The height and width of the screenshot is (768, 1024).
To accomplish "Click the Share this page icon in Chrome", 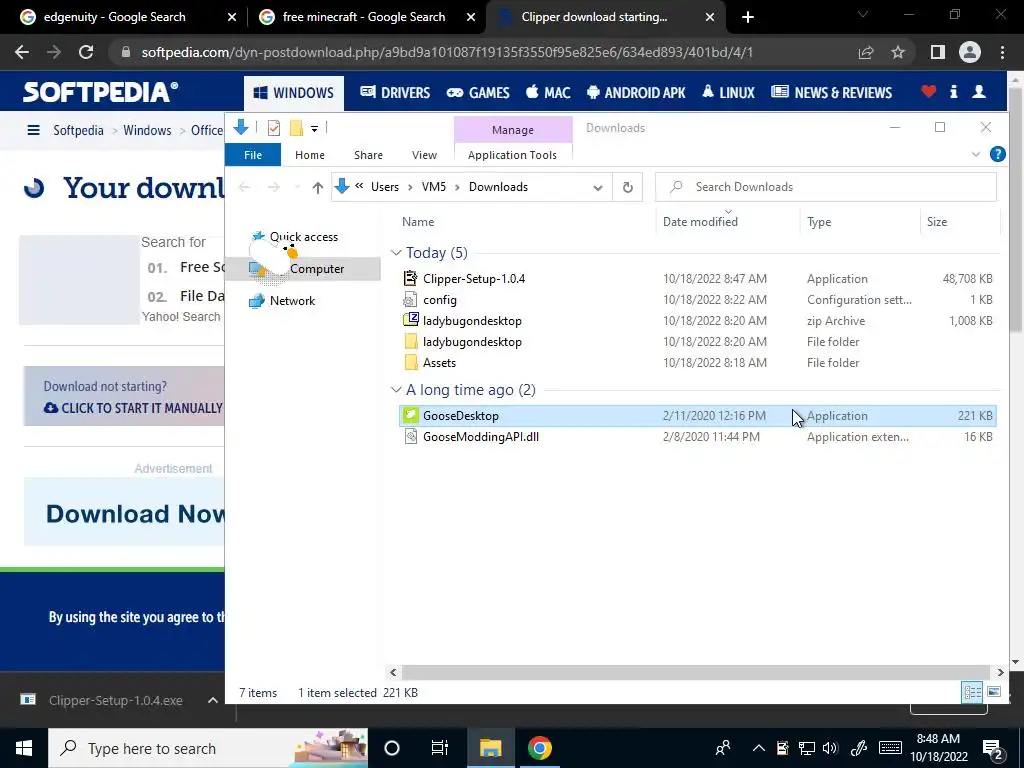I will [x=866, y=52].
